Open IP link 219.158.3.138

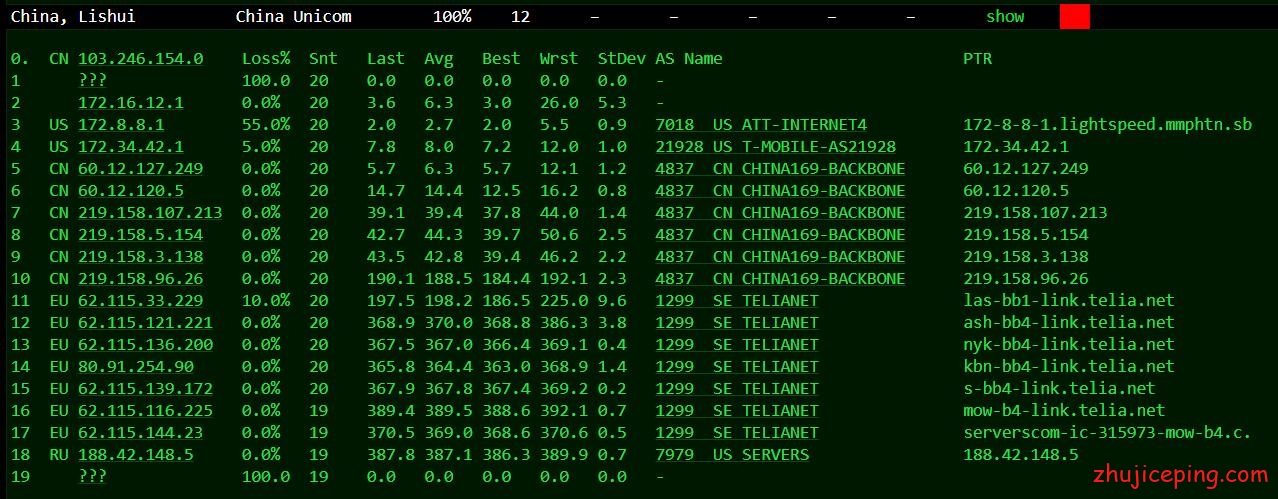point(140,257)
